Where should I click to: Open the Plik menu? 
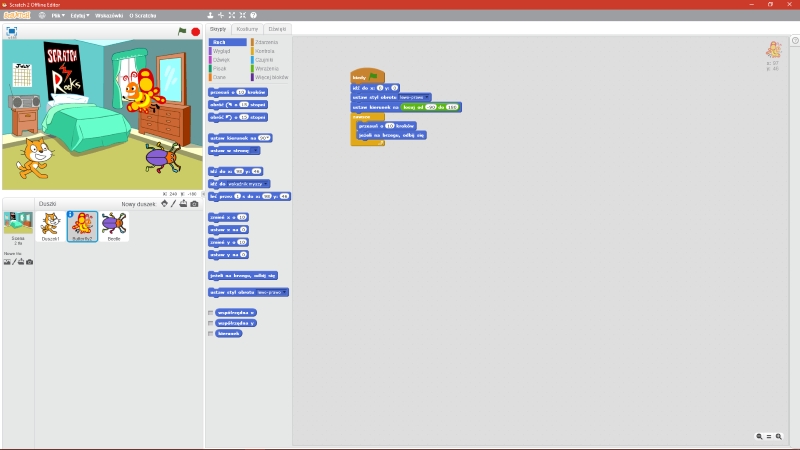(x=58, y=15)
